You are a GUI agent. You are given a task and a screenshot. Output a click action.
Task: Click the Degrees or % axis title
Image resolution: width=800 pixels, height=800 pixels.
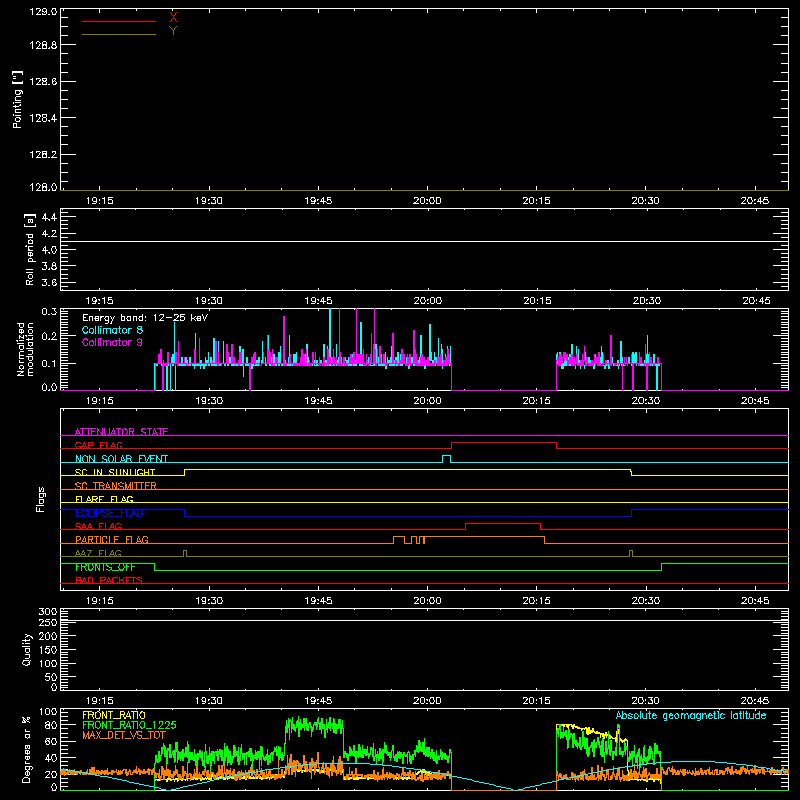click(27, 749)
